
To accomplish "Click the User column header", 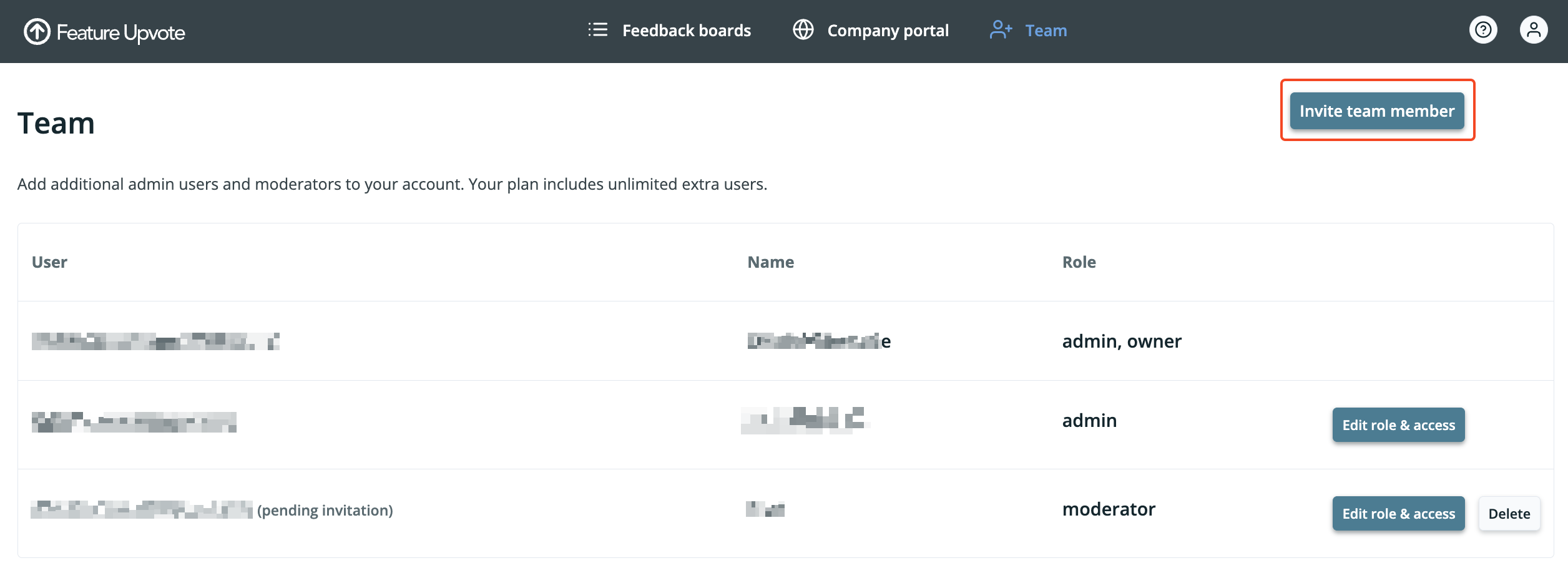I will (x=49, y=262).
